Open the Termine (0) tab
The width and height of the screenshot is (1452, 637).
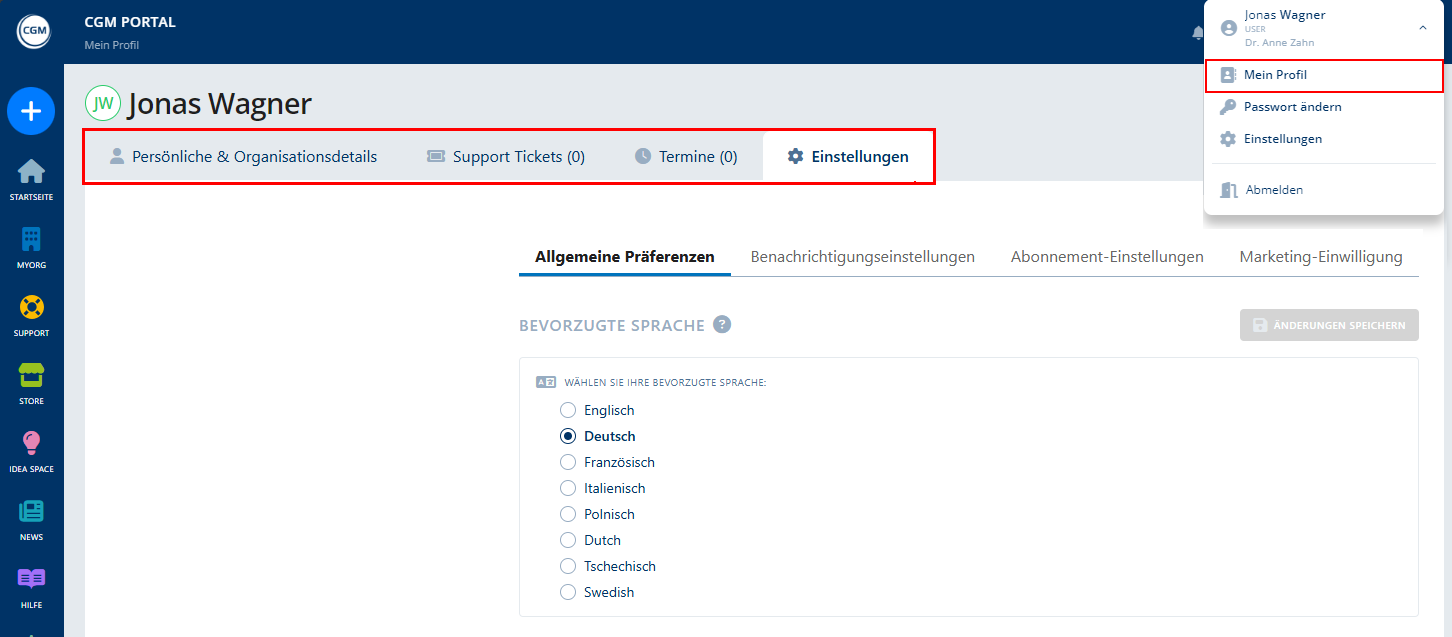[x=686, y=156]
